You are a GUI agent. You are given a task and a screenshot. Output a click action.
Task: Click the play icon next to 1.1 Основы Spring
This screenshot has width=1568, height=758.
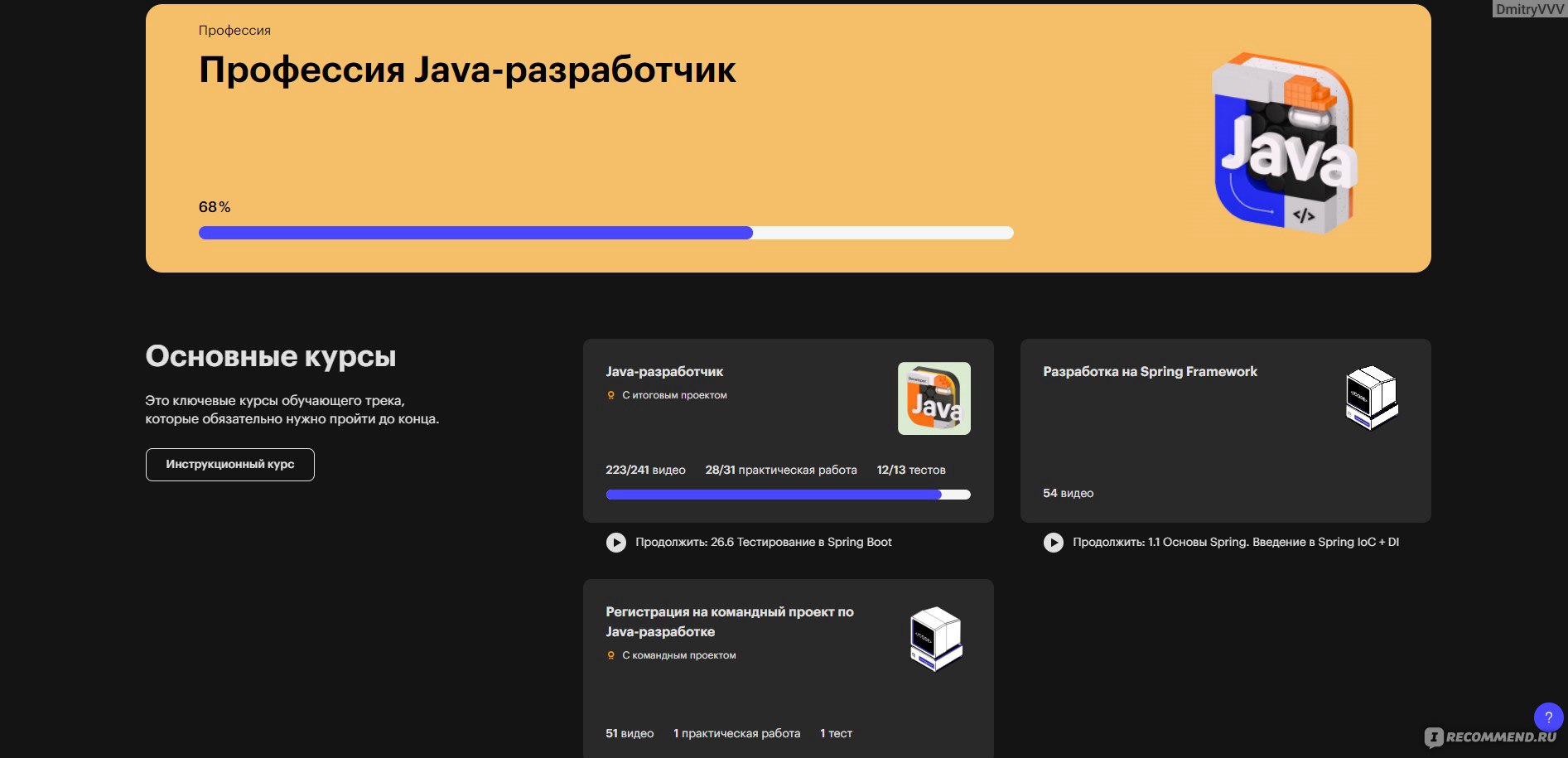(x=1053, y=543)
